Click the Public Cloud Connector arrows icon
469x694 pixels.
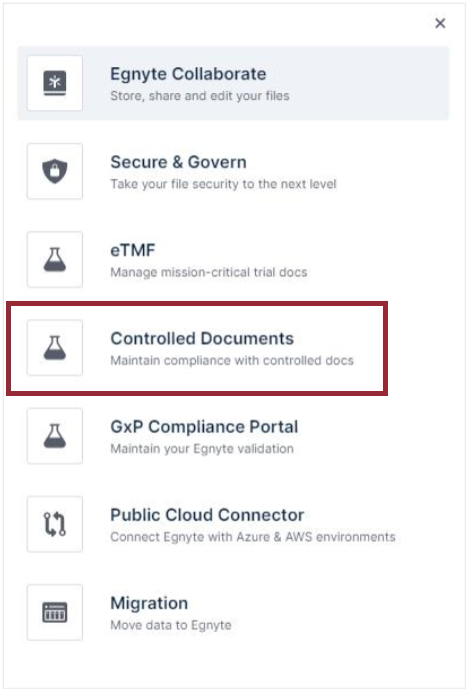click(55, 524)
